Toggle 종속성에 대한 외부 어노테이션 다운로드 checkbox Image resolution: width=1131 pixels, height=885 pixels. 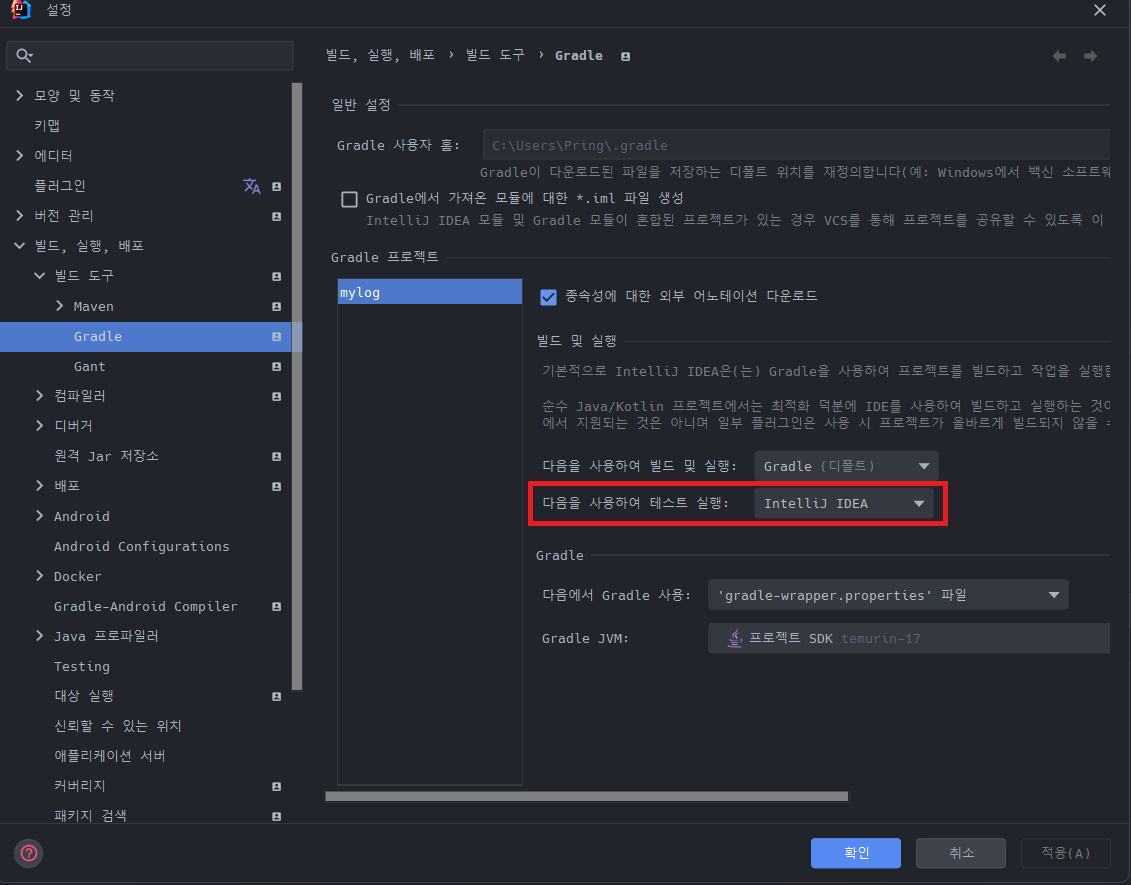548,297
